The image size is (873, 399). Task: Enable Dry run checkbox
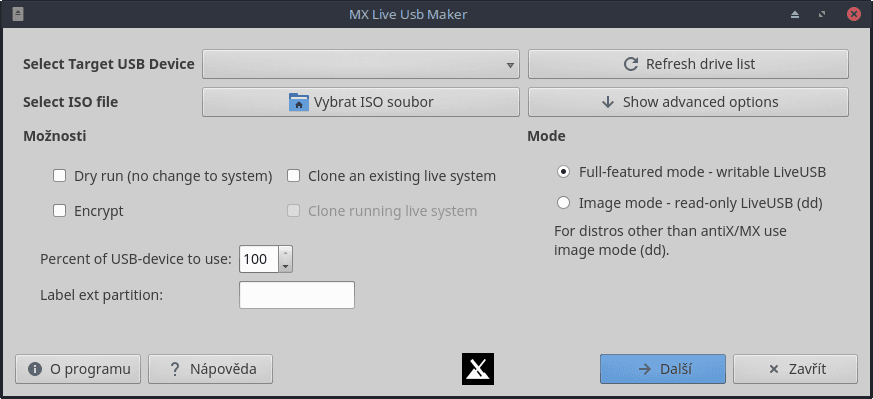tap(60, 176)
